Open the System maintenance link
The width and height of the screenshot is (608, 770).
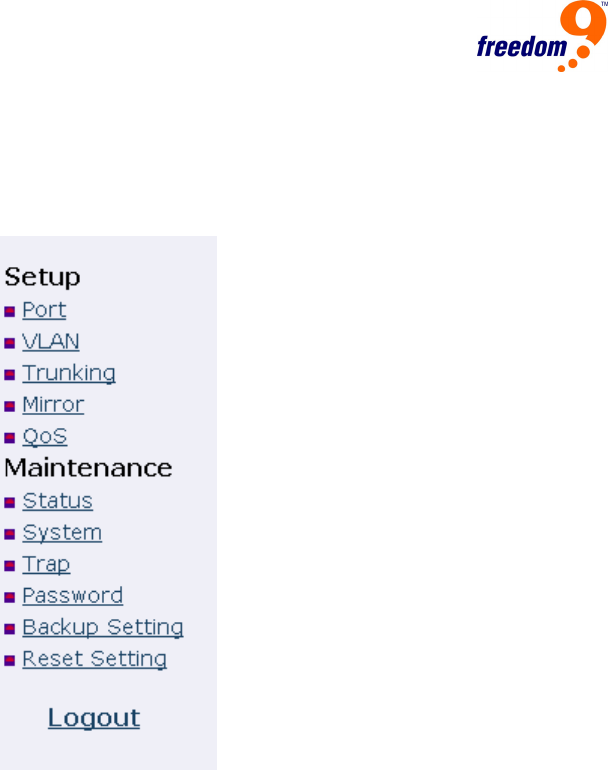62,533
